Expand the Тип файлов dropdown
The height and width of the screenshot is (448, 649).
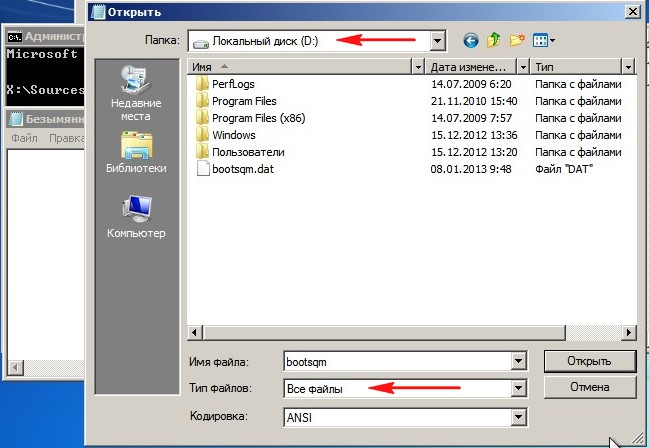tap(517, 389)
